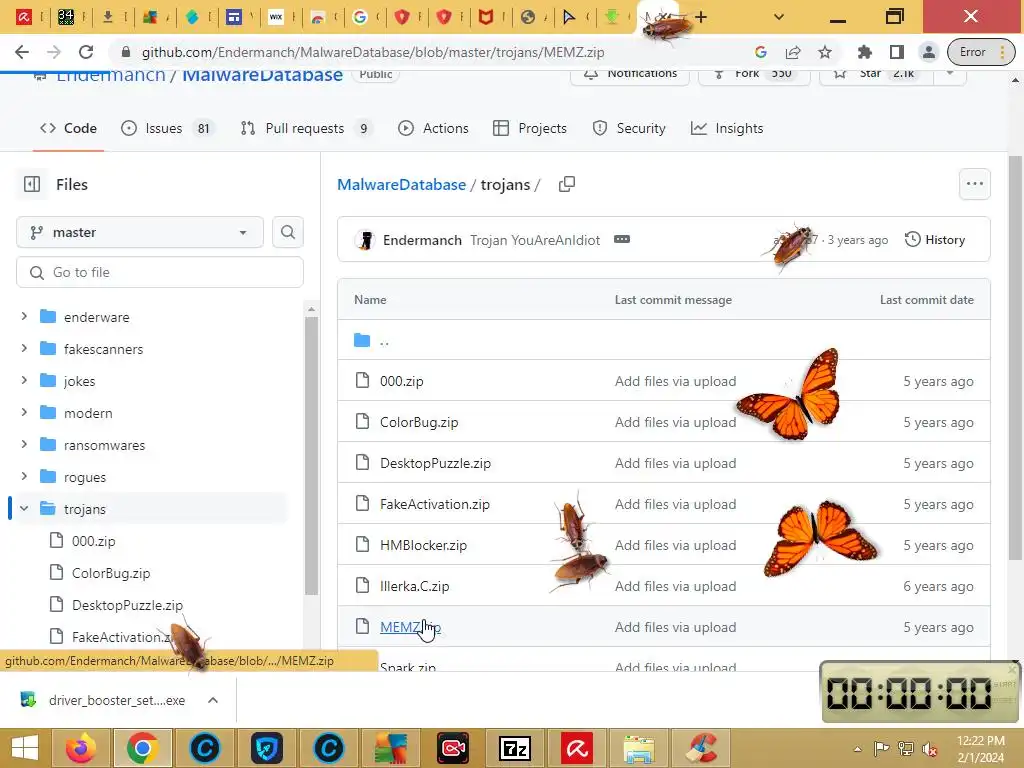Image resolution: width=1024 pixels, height=768 pixels.
Task: Collapse the Files side panel icon
Action: 32,184
